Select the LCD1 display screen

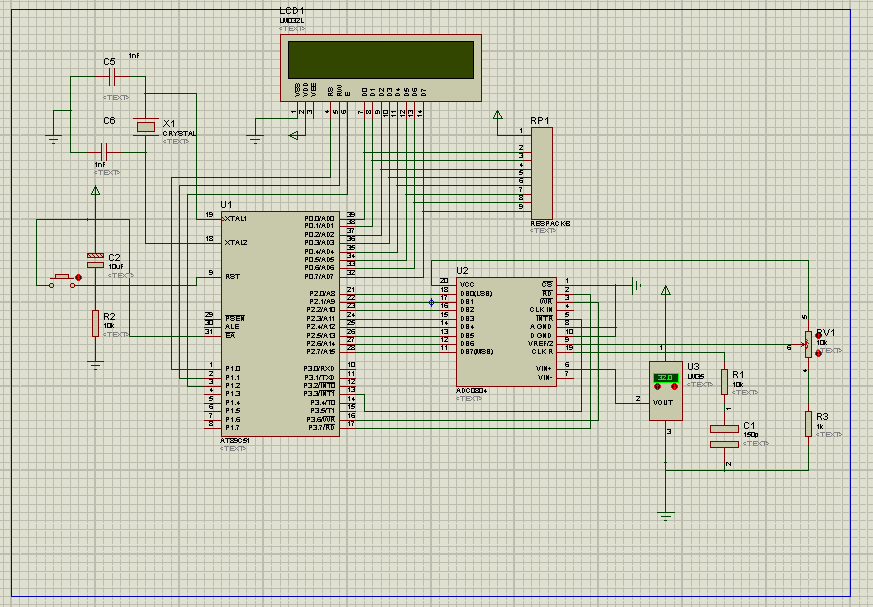click(380, 60)
